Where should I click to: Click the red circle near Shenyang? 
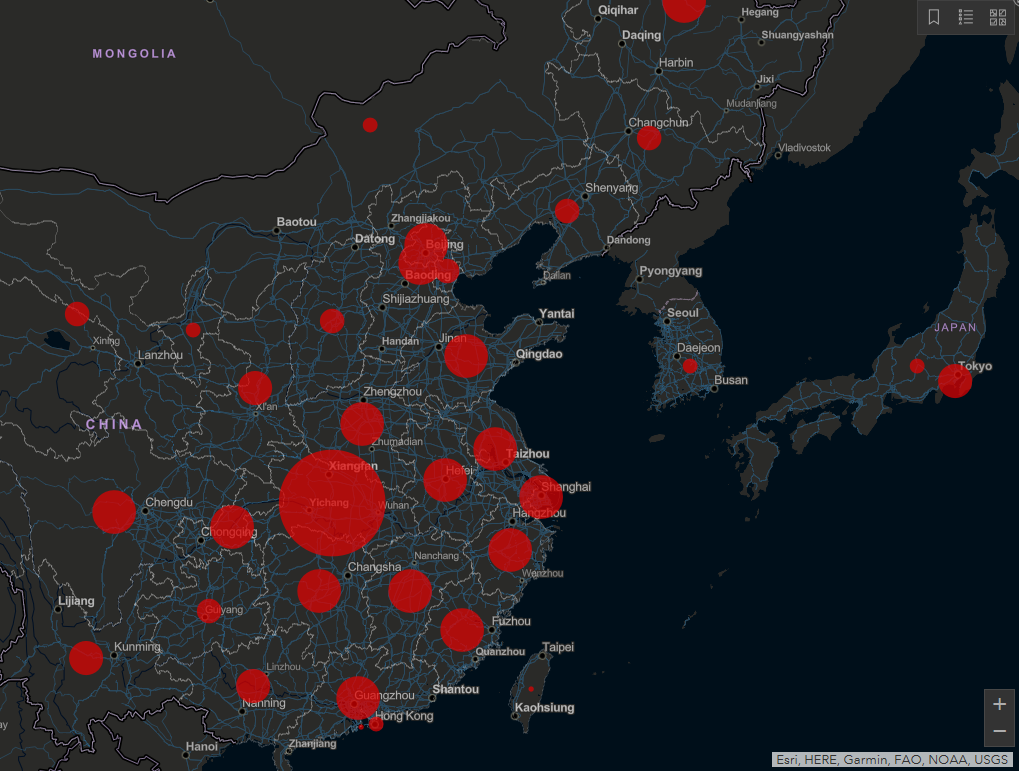(567, 211)
